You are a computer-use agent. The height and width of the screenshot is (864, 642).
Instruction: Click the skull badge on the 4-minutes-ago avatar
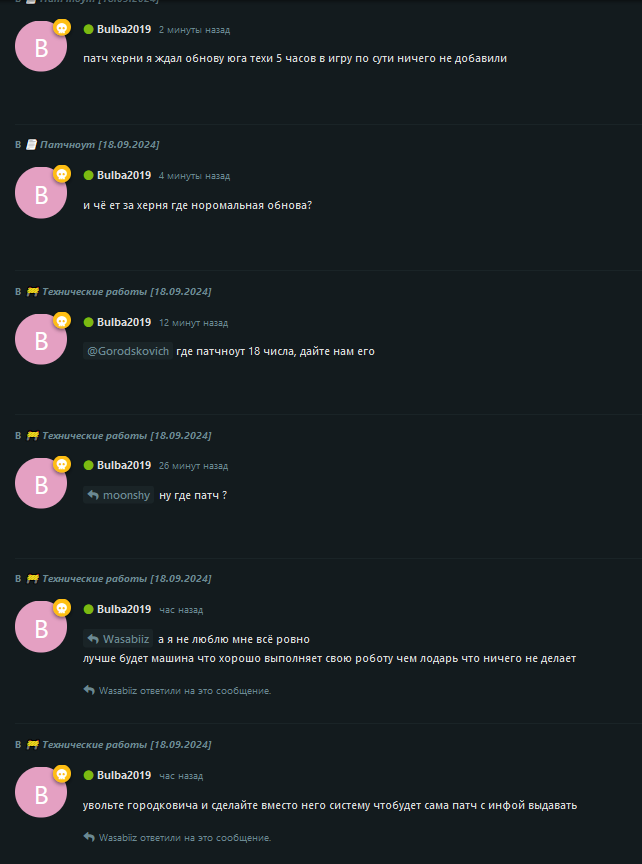(62, 174)
